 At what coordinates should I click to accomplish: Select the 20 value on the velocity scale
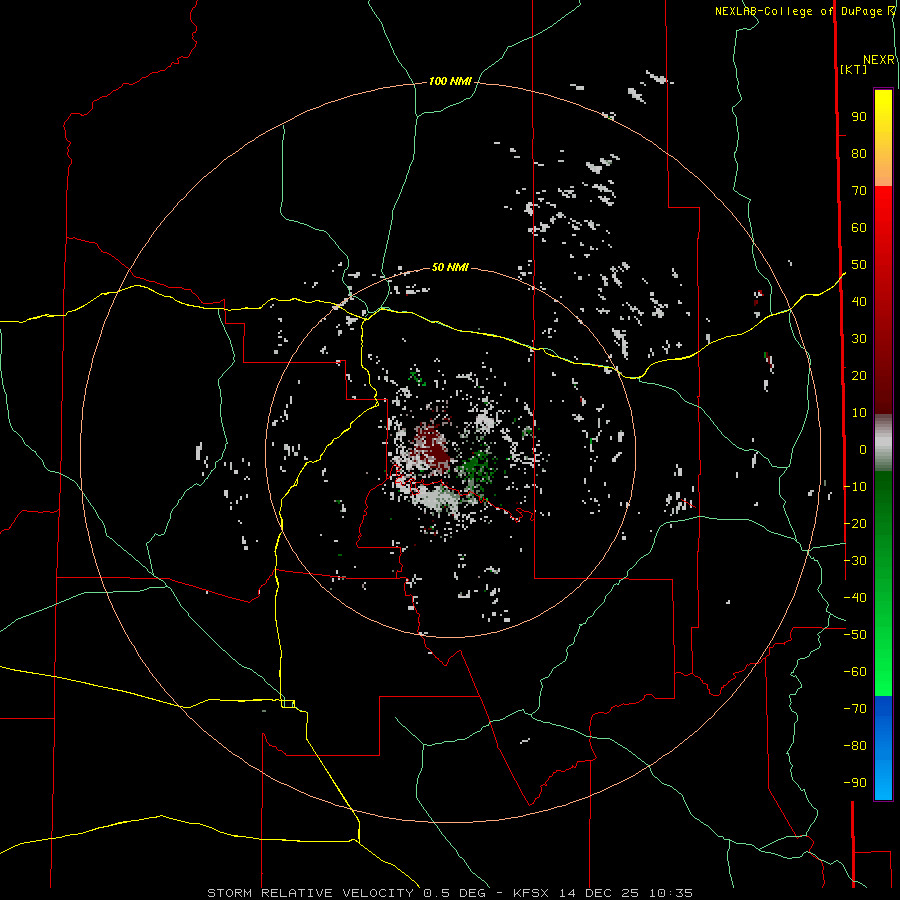[859, 376]
